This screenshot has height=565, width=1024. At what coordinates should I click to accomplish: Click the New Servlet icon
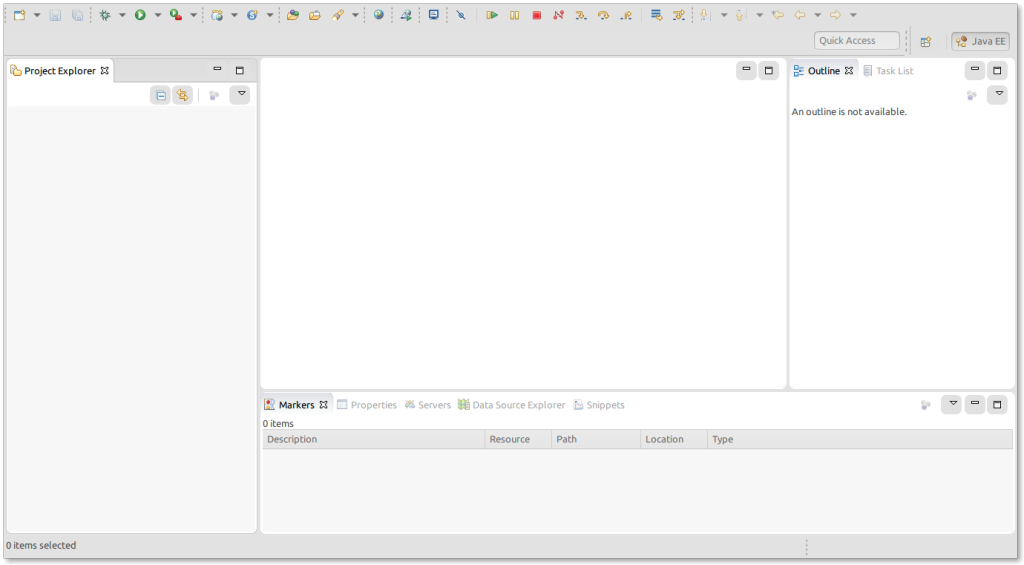coord(252,15)
